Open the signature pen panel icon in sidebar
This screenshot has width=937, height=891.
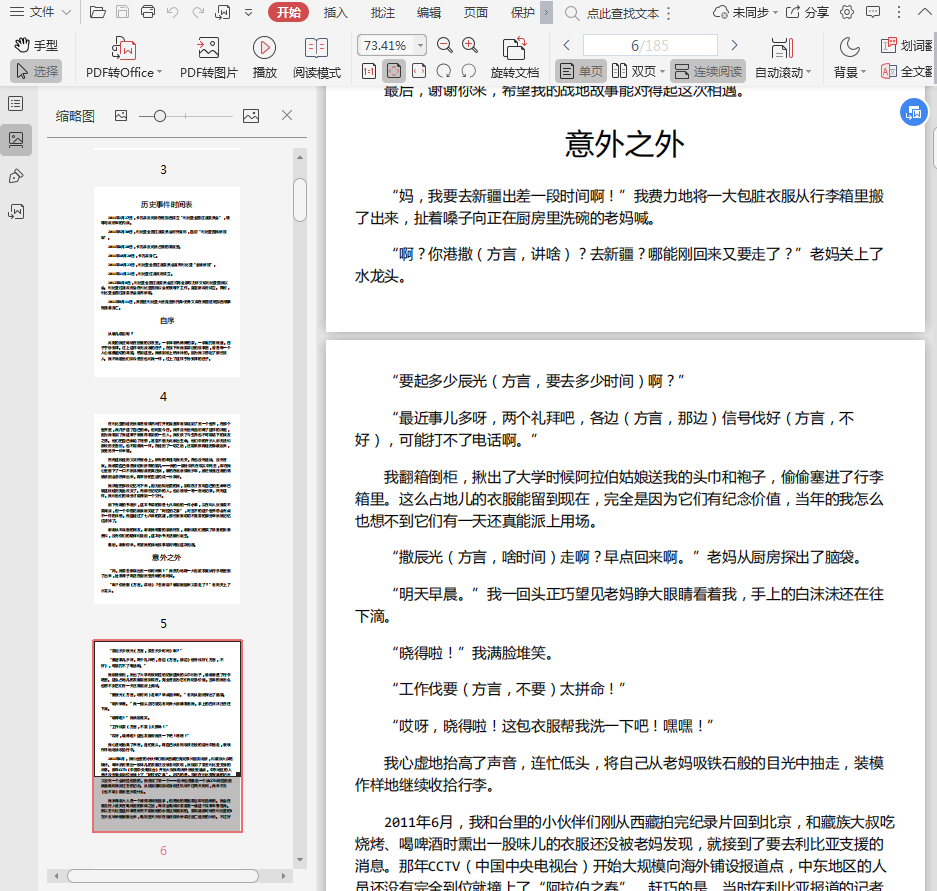16,176
